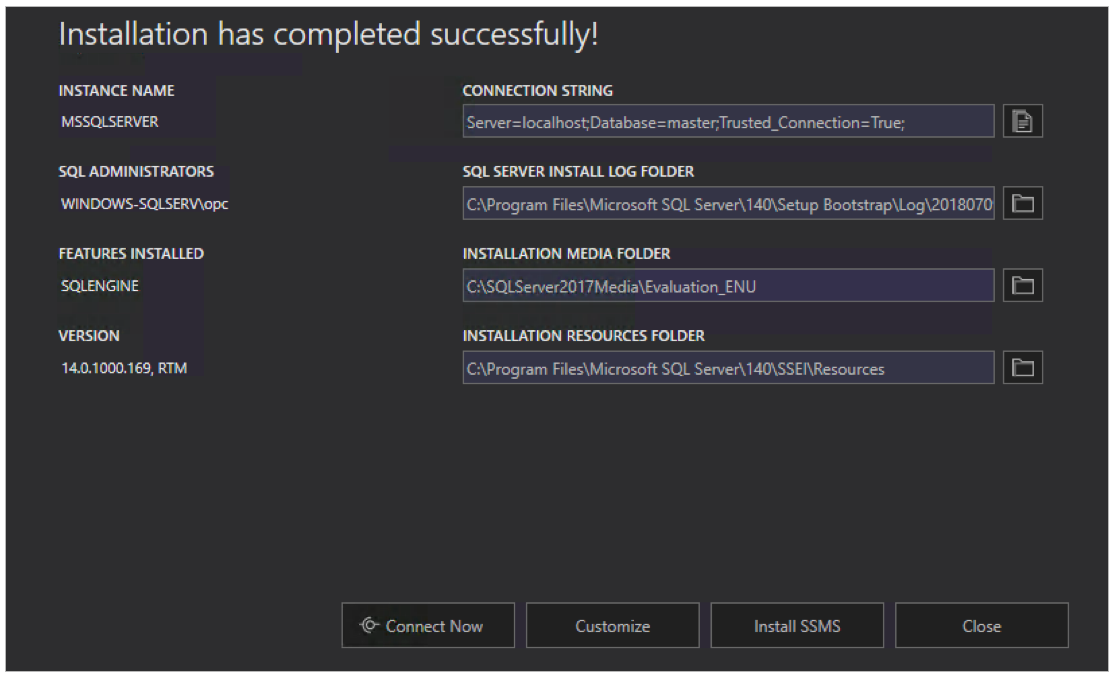Click the INSTANCE NAME label
This screenshot has height=679, width=1116.
pyautogui.click(x=116, y=90)
